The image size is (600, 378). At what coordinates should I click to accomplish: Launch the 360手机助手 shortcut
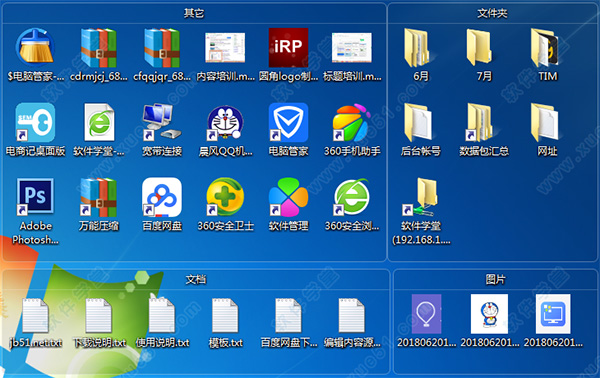pyautogui.click(x=352, y=122)
